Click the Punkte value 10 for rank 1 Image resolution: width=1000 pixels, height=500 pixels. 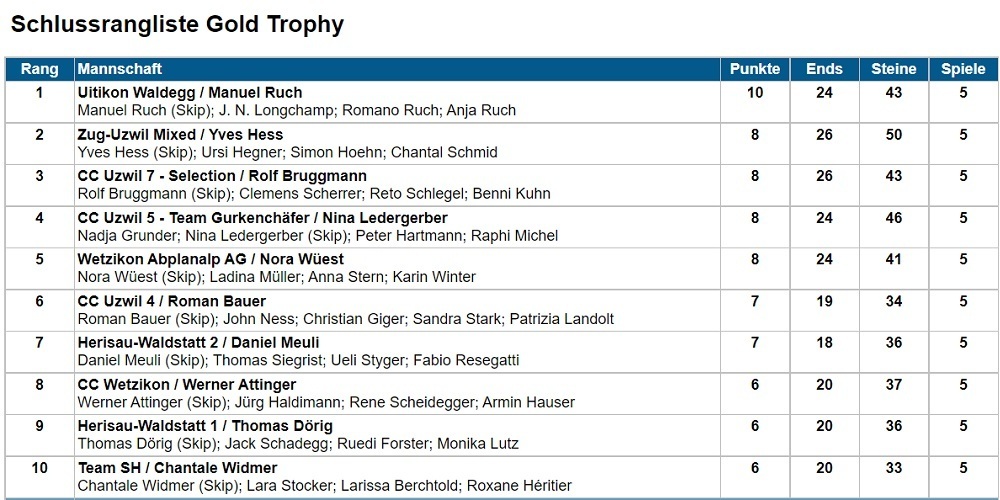click(x=755, y=93)
